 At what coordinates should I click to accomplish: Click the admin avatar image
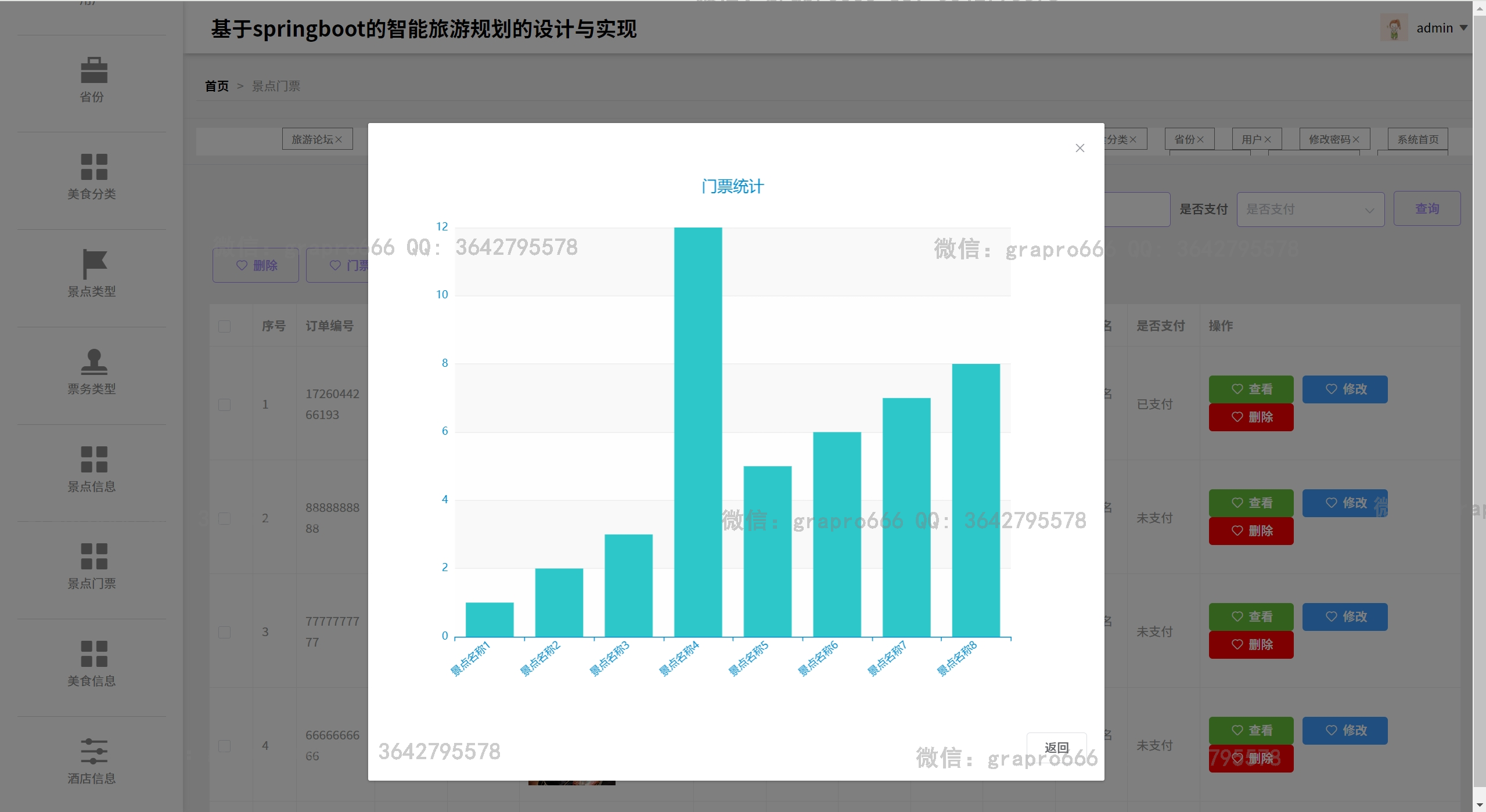[1393, 28]
